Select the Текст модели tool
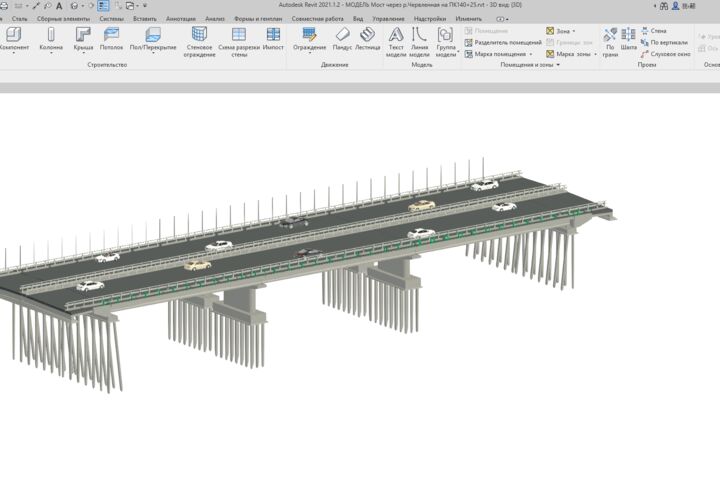The height and width of the screenshot is (480, 720). coord(396,42)
